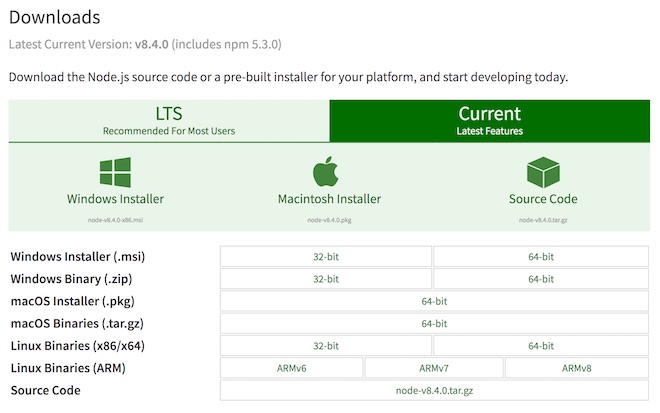The width and height of the screenshot is (660, 413).
Task: Download 32-bit Linux Binaries (x86/x64)
Action: point(325,346)
